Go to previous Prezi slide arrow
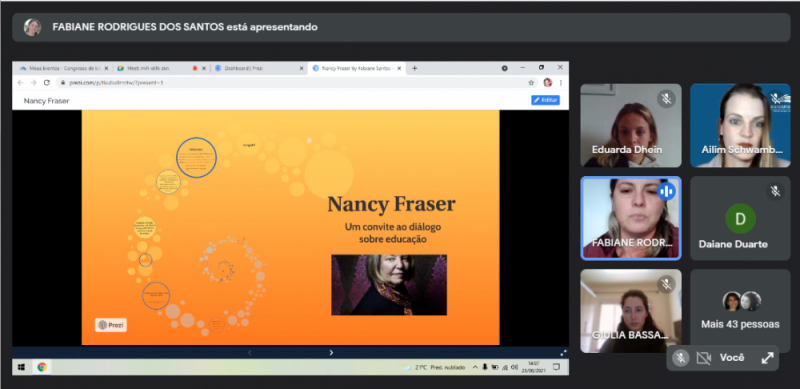The height and width of the screenshot is (389, 800). [x=249, y=352]
